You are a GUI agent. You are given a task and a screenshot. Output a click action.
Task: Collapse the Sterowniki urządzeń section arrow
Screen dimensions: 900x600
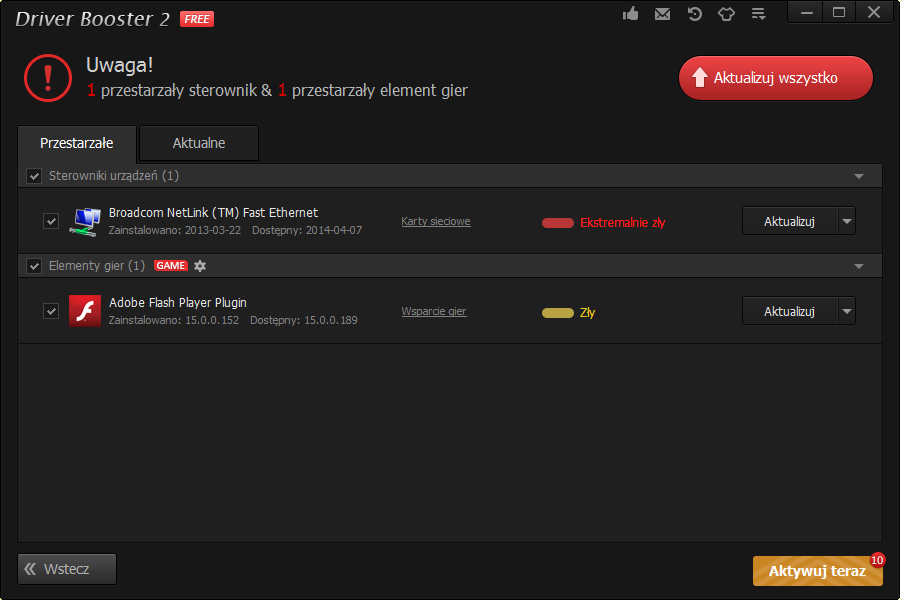click(859, 176)
